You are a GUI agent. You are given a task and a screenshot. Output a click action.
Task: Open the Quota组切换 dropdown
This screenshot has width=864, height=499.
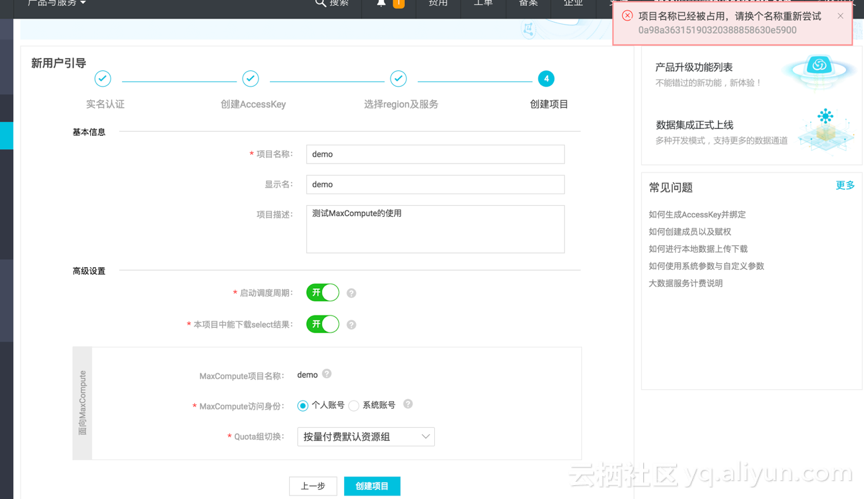click(x=366, y=437)
